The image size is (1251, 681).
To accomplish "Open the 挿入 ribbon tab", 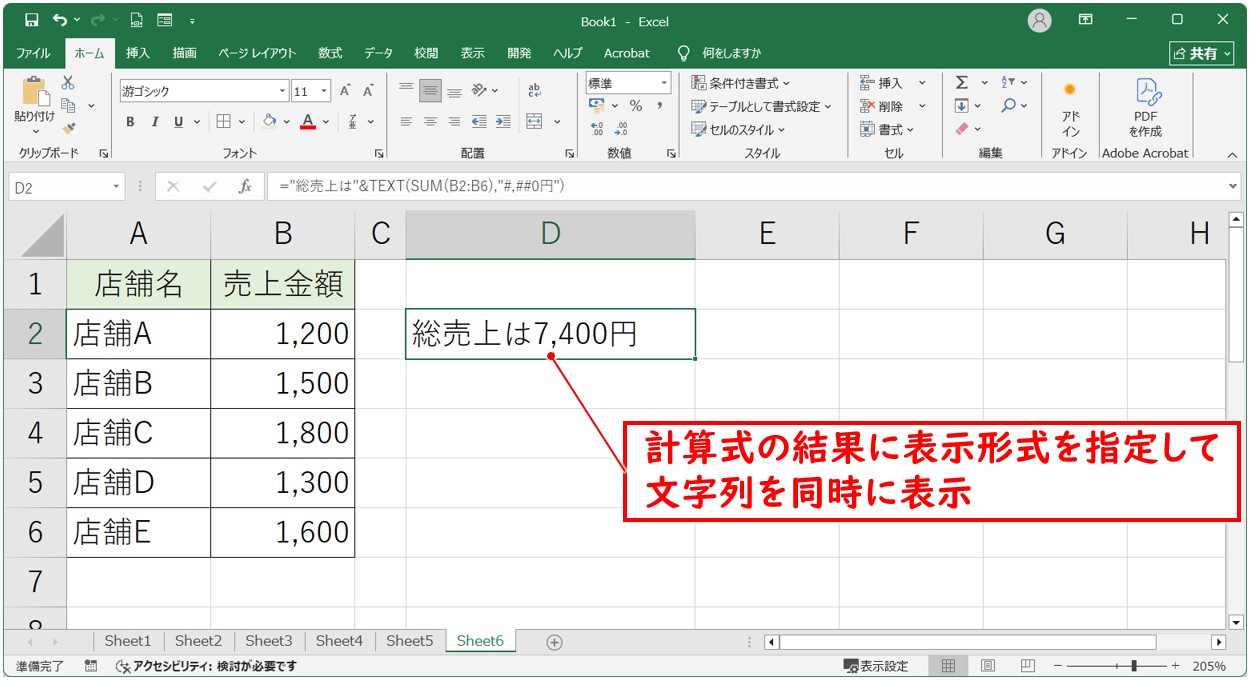I will tap(138, 53).
